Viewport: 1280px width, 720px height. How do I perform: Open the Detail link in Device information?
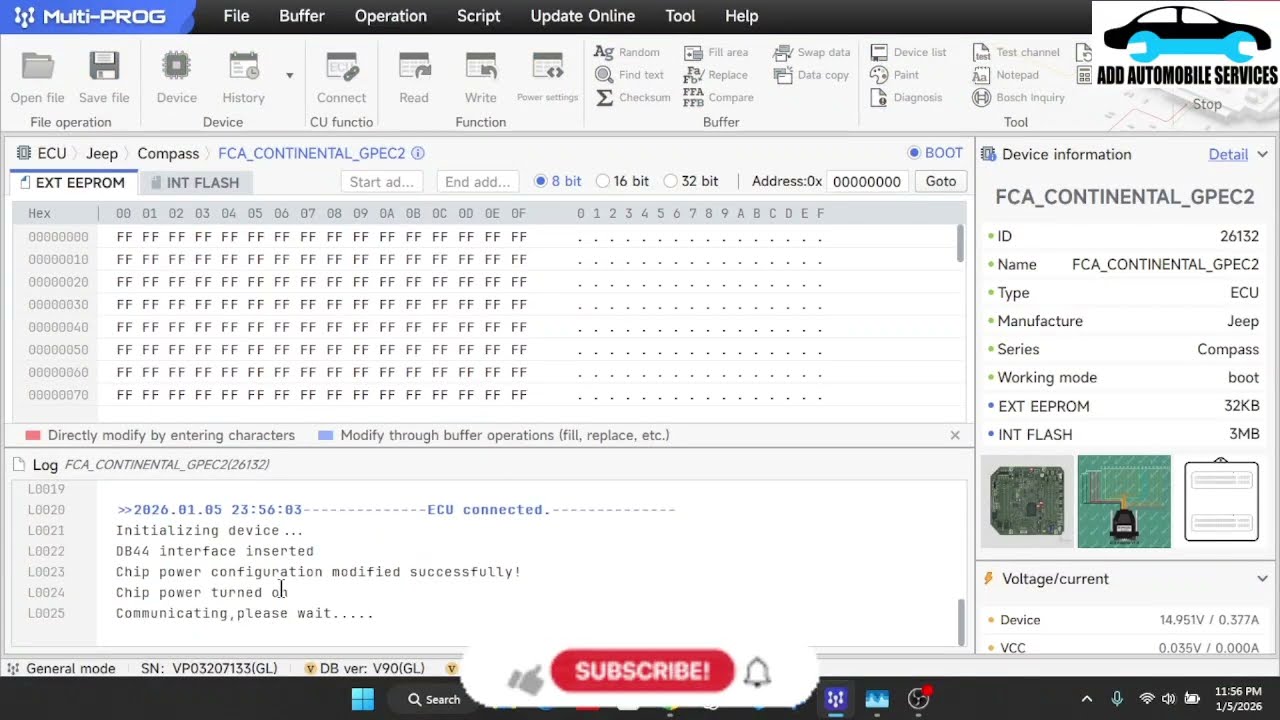[1228, 154]
